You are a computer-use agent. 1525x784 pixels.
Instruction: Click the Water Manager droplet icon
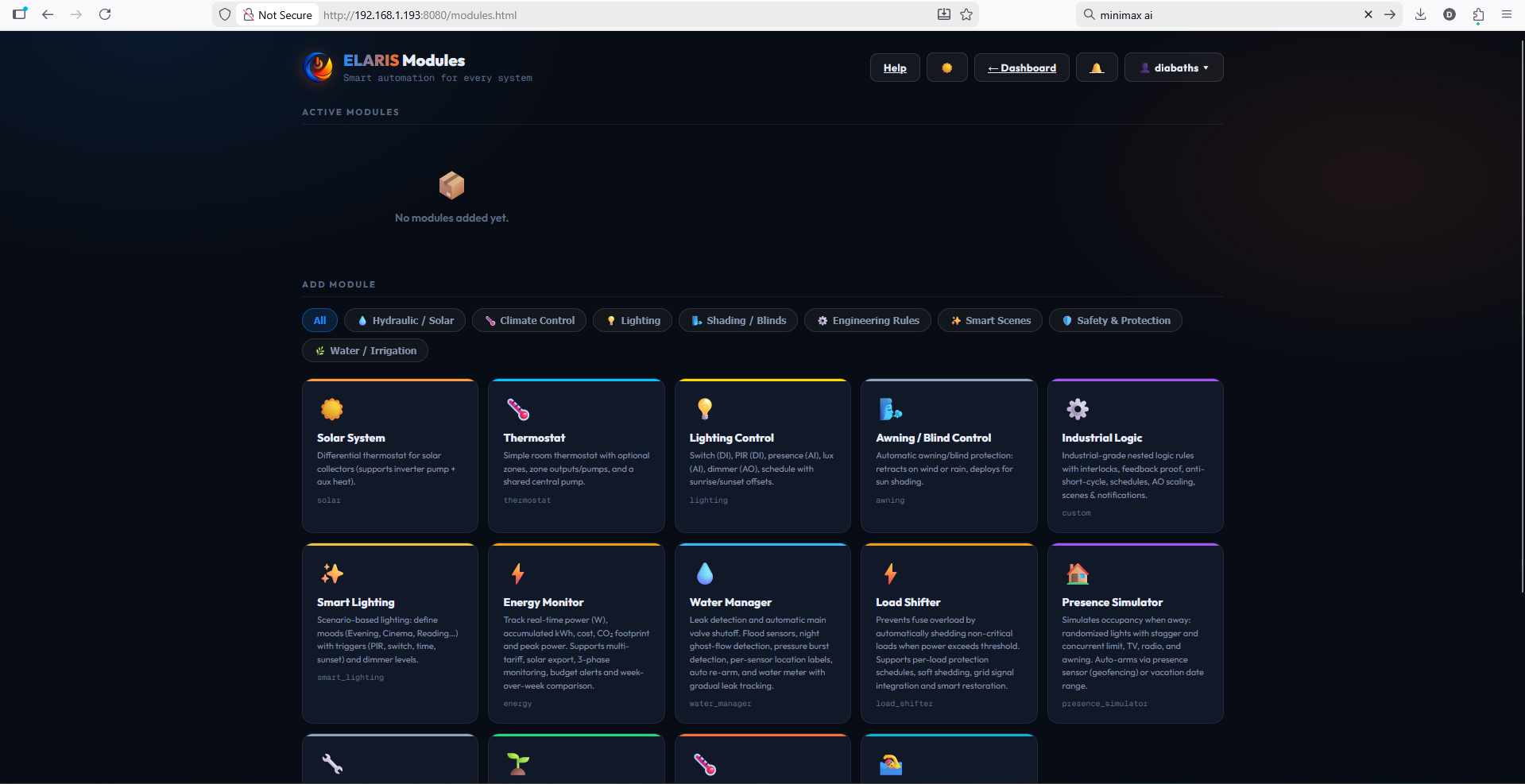(704, 574)
